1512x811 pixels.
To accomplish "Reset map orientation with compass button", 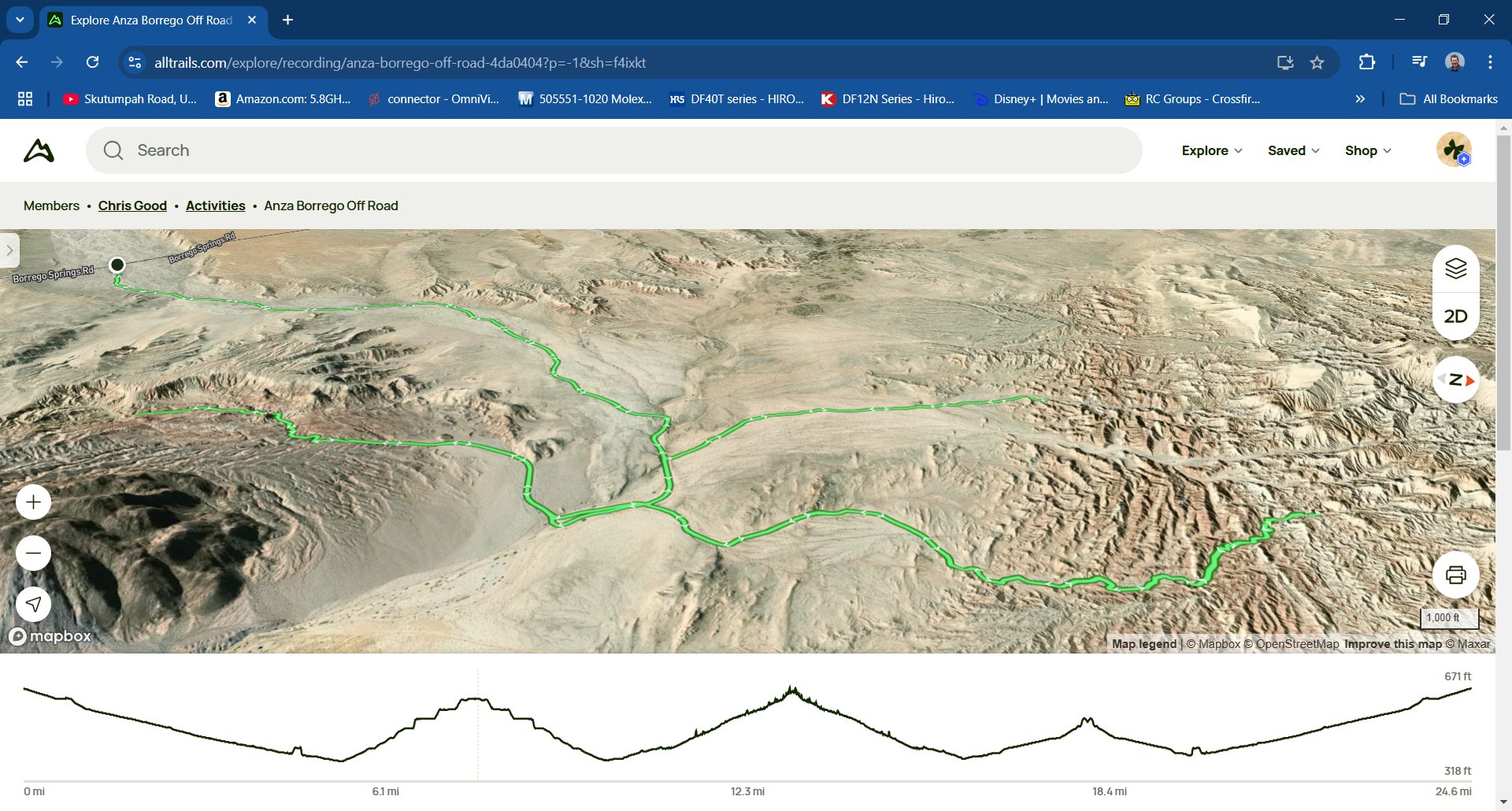I will pyautogui.click(x=1455, y=380).
